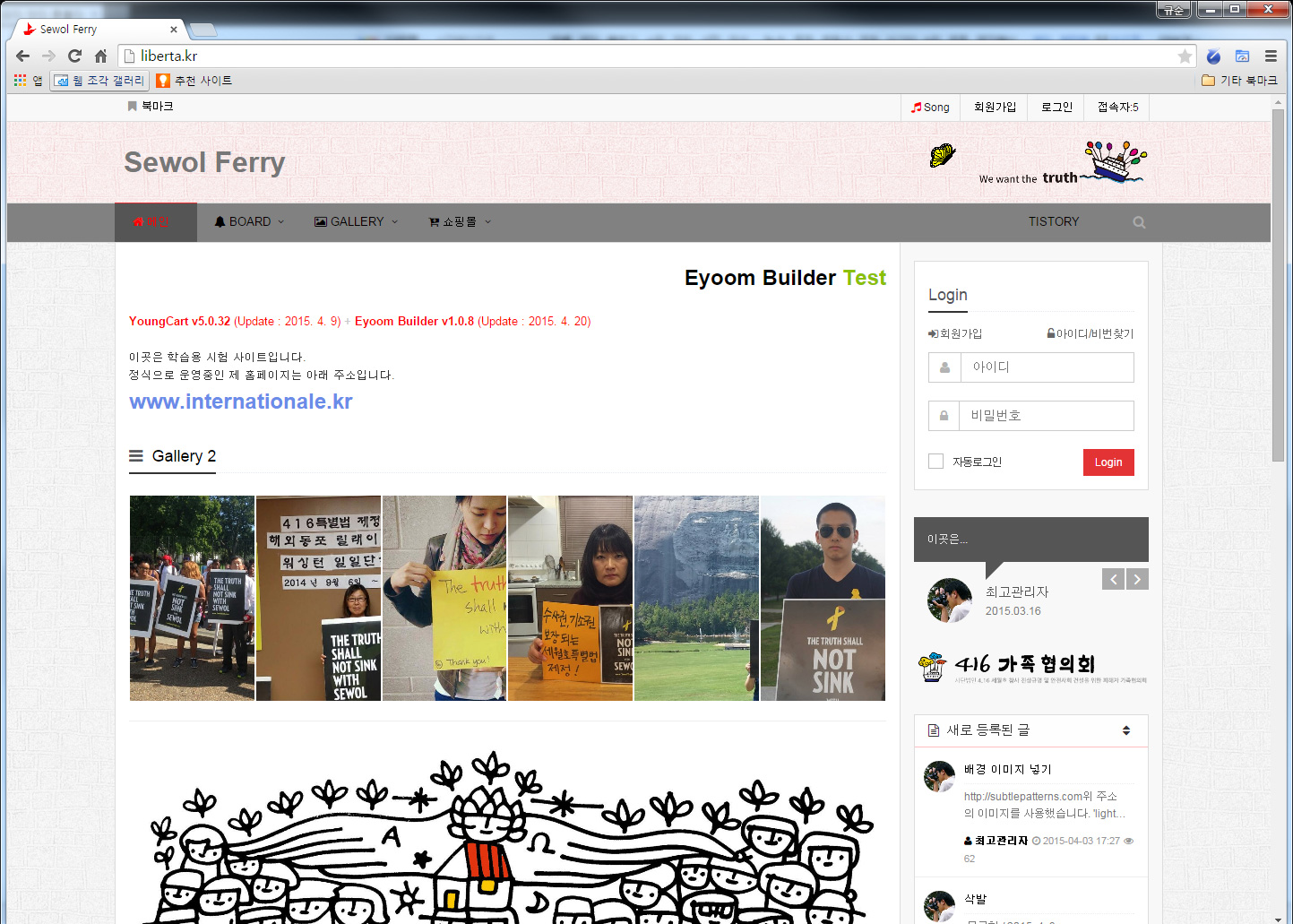1293x924 pixels.
Task: Focus the 비밀번호 input field
Action: coord(1047,416)
